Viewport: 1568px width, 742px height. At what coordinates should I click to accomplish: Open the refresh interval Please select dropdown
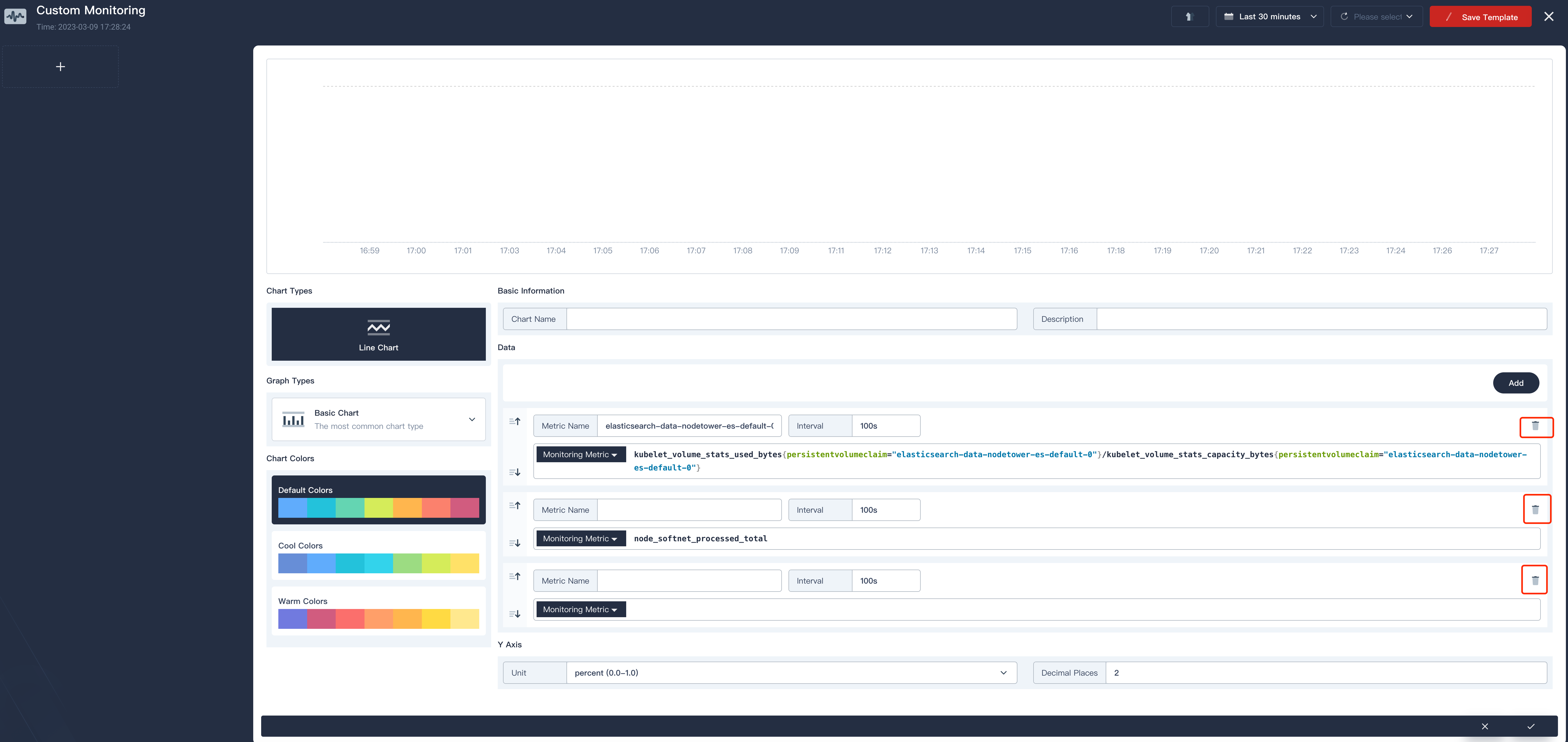1376,16
